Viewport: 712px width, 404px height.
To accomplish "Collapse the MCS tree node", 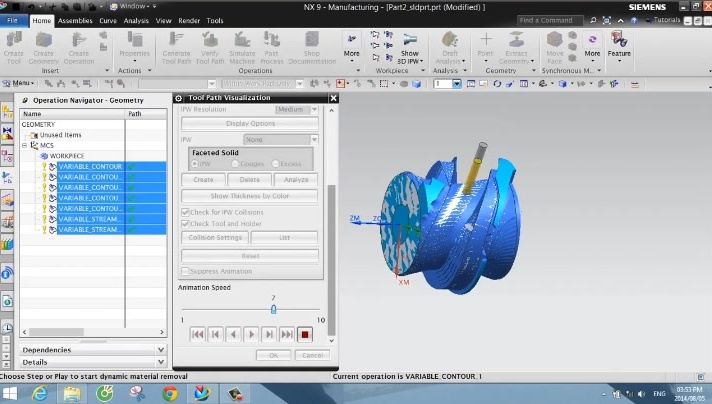I will point(25,145).
